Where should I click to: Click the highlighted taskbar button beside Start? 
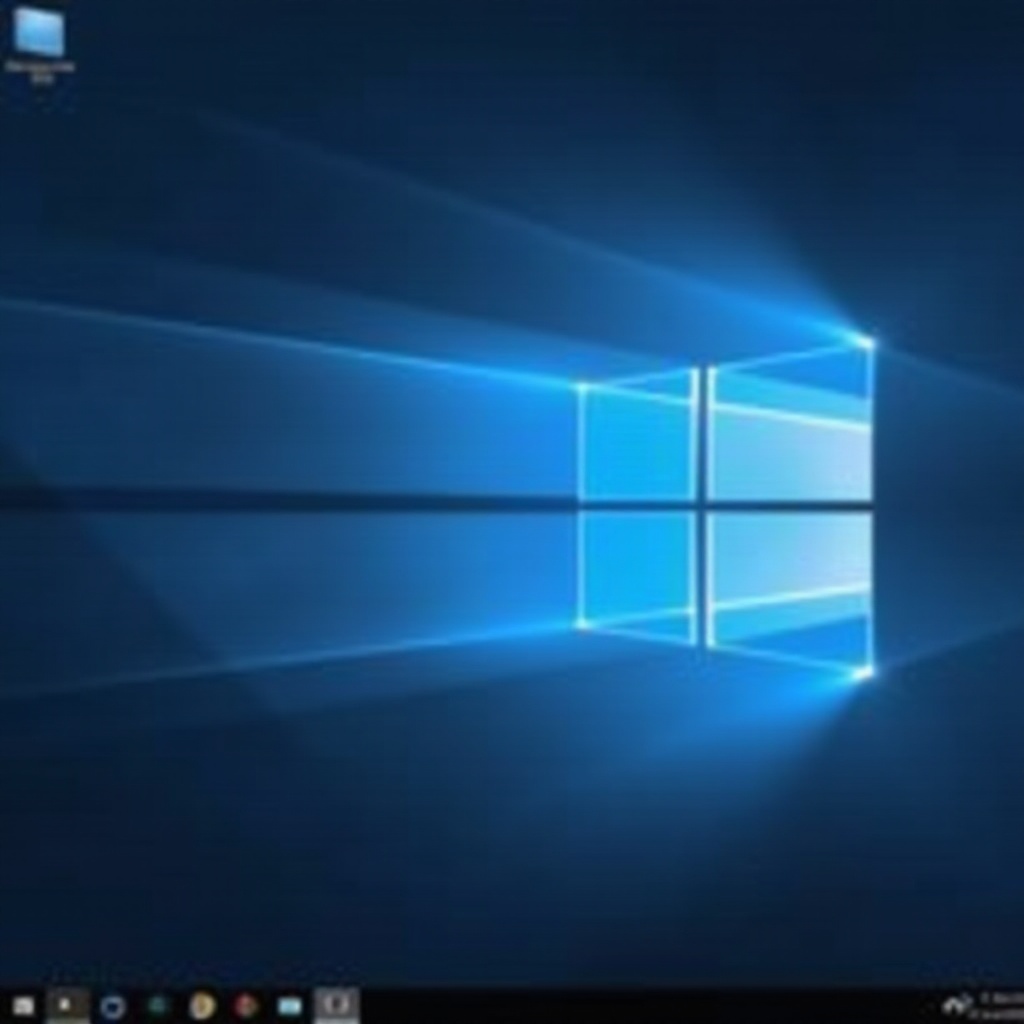(x=67, y=1006)
